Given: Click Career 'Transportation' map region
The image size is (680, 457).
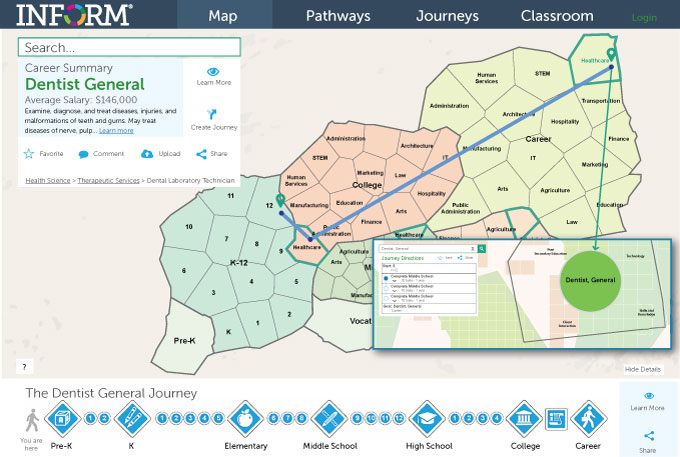Looking at the screenshot, I should (601, 101).
